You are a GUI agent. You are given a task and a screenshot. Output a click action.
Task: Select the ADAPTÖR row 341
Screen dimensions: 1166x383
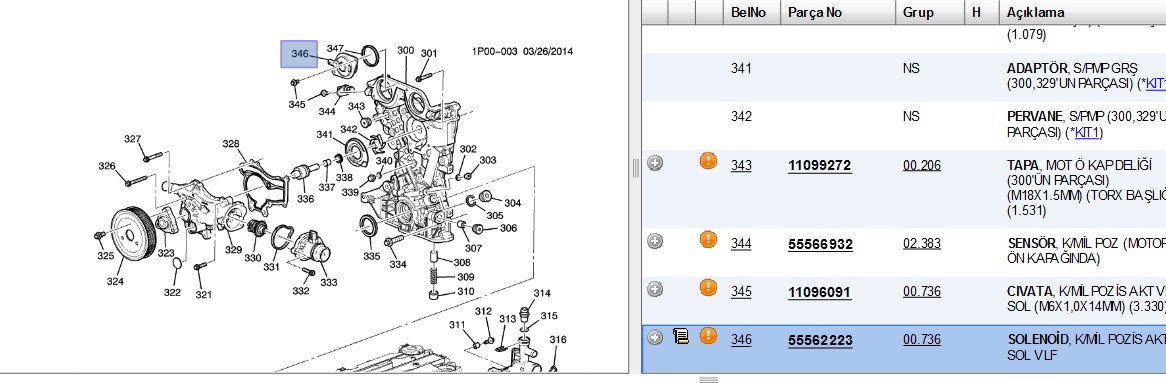[904, 77]
